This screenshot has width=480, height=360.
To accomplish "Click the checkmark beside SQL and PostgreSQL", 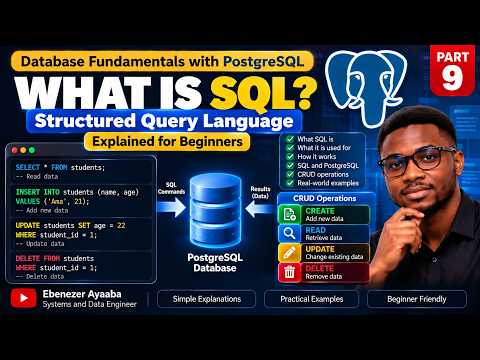I will (x=290, y=165).
